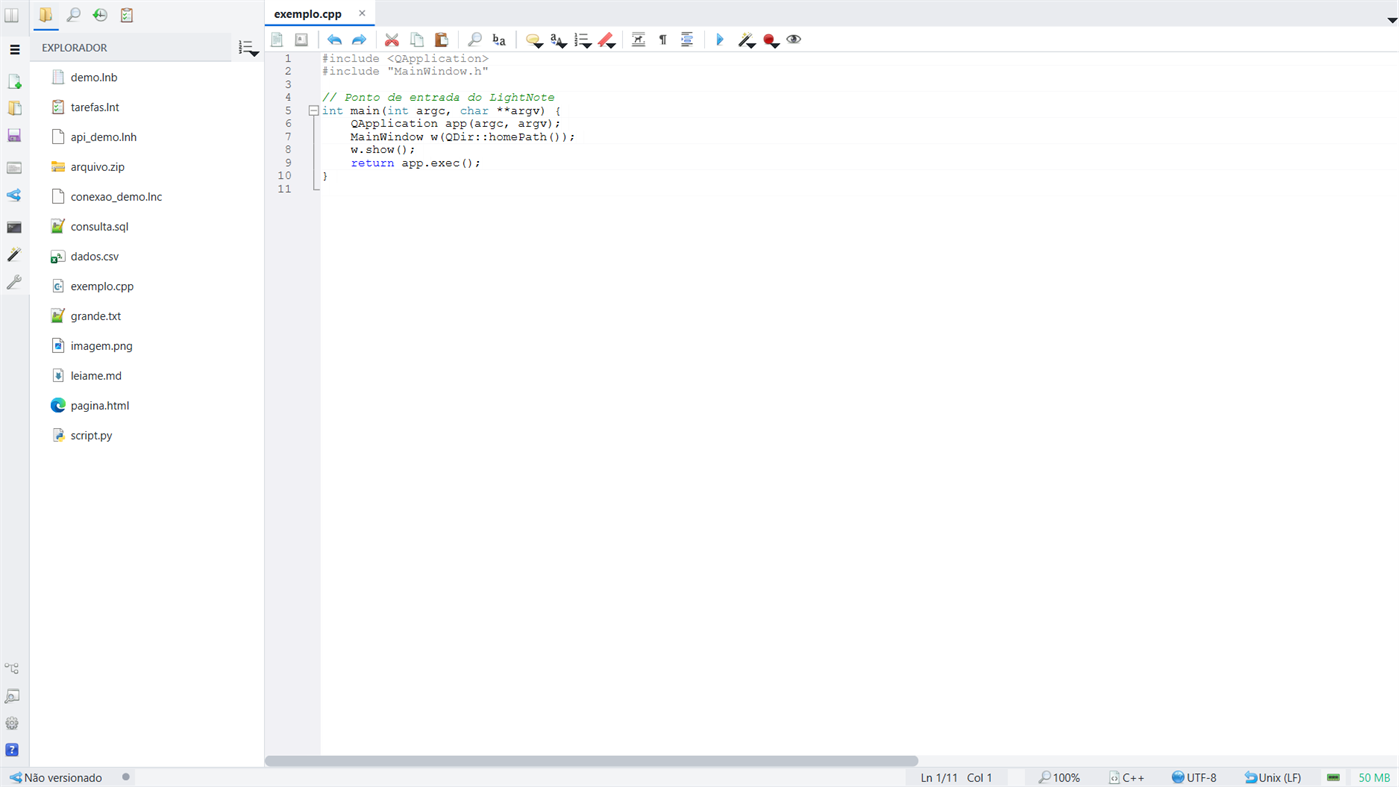
Task: Toggle show paragraph marks pilcrow
Action: [x=662, y=40]
